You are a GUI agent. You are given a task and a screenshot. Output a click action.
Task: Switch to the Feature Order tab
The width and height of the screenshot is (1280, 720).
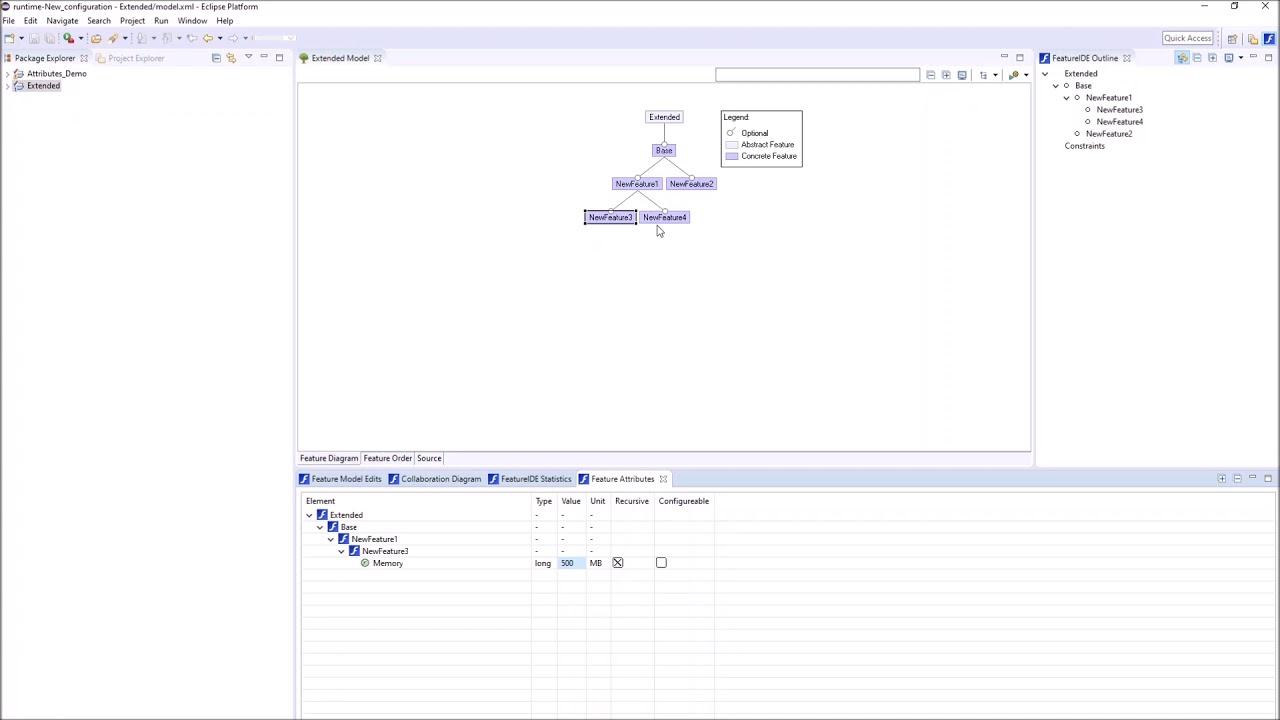387,458
